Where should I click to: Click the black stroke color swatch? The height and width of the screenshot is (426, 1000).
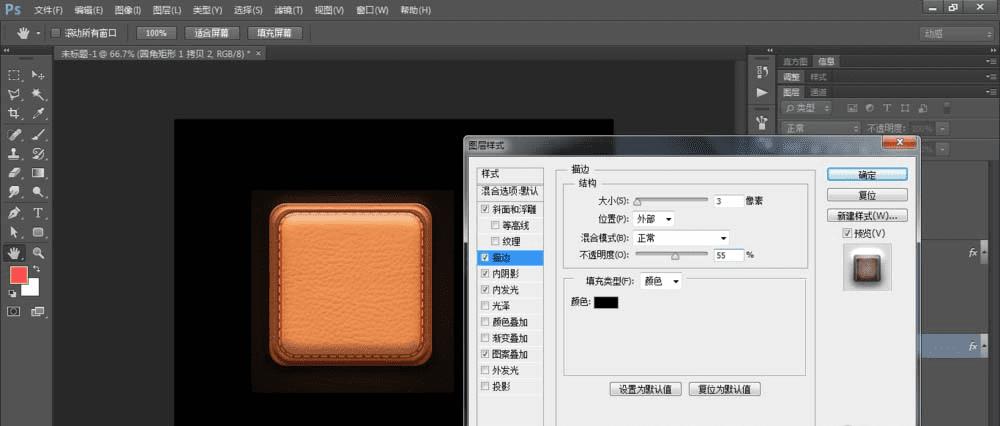[606, 303]
